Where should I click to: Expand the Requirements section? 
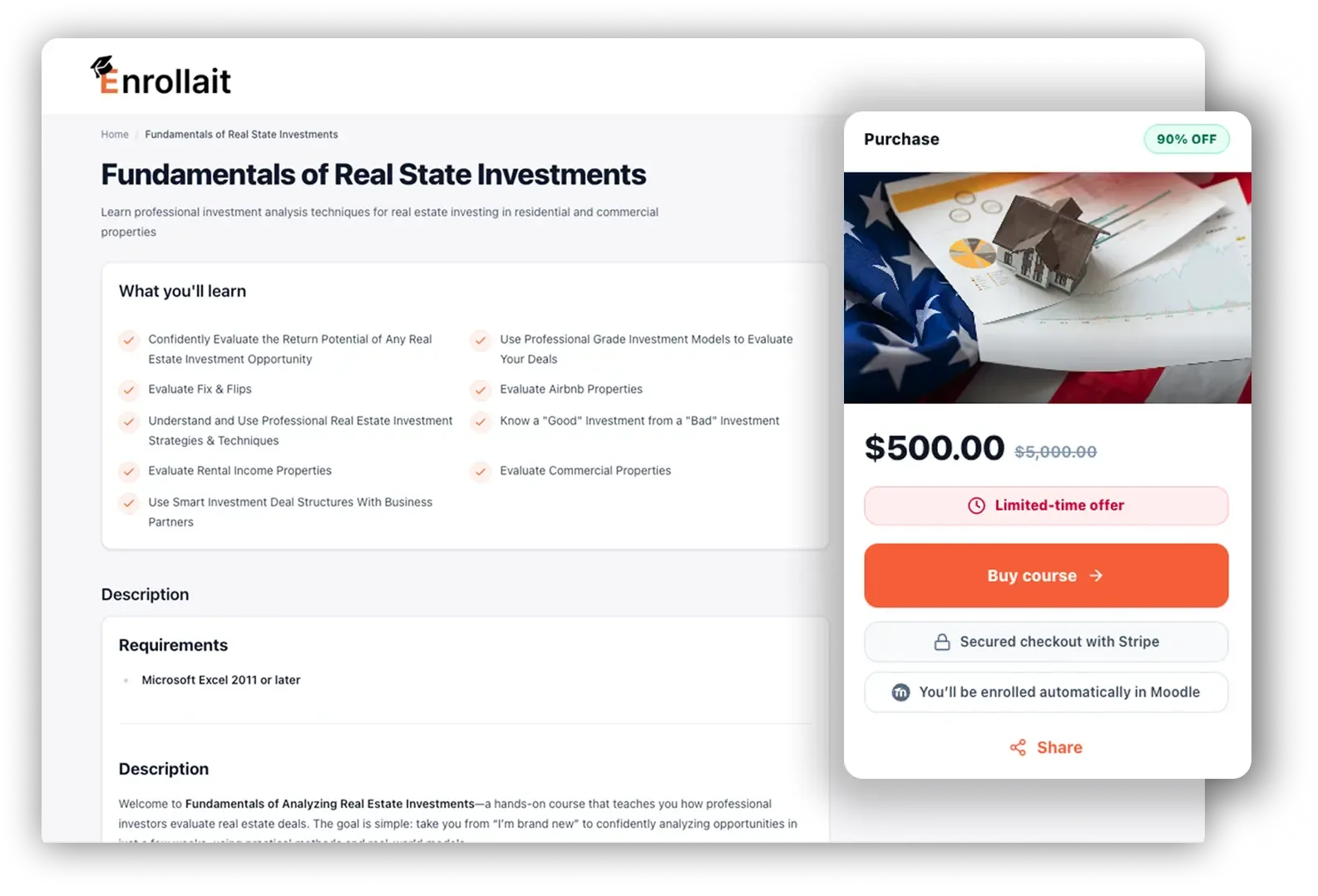click(173, 645)
